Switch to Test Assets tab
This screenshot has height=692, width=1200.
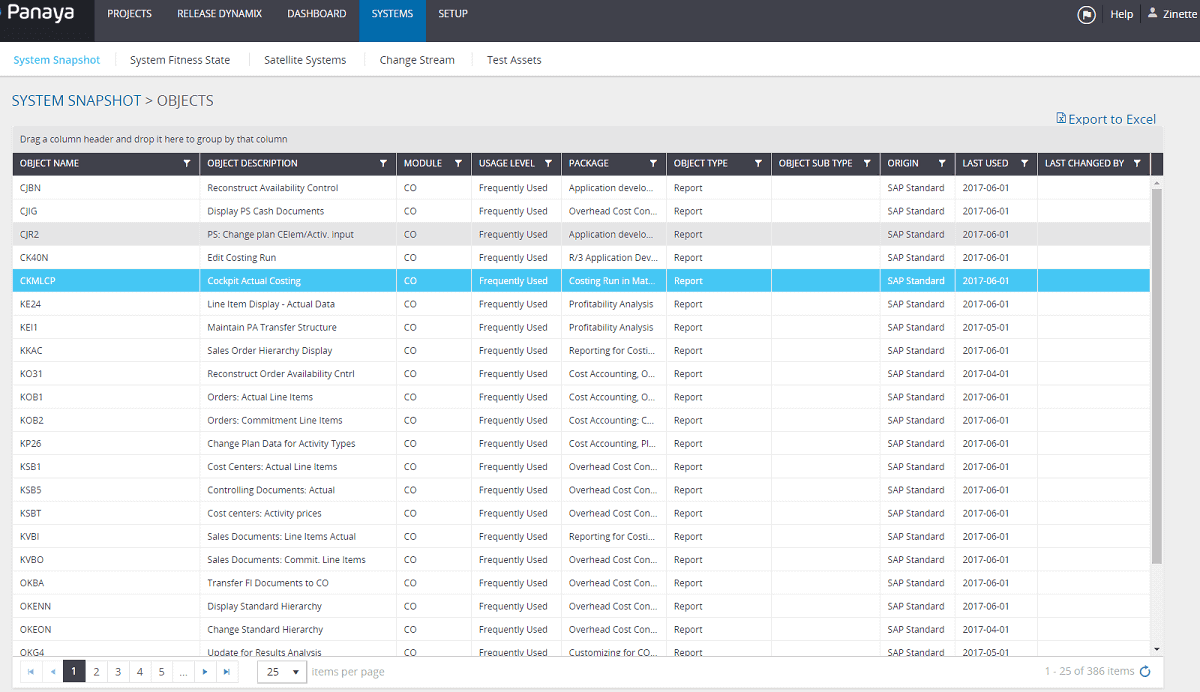514,60
